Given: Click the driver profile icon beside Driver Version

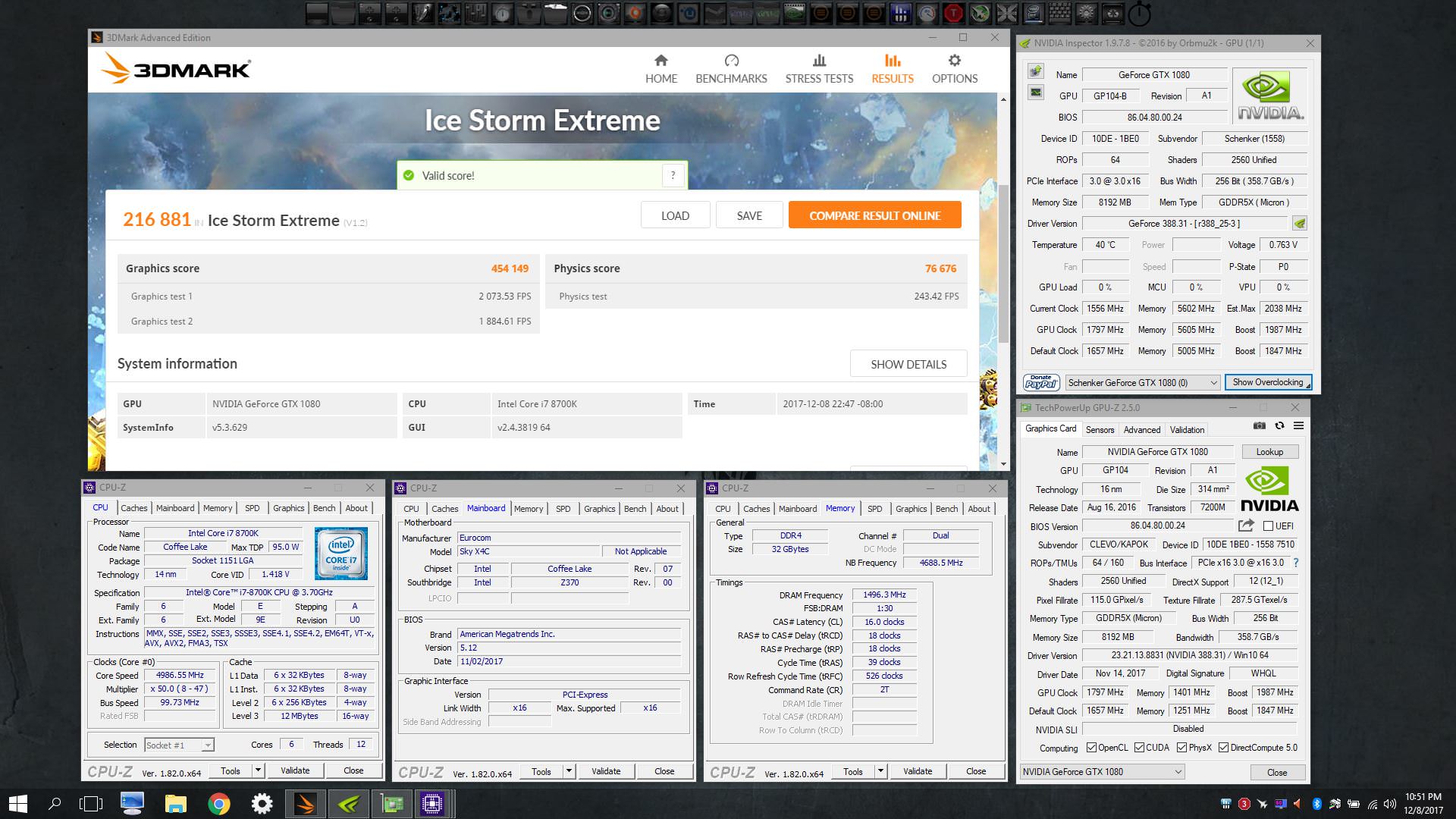Looking at the screenshot, I should click(1300, 224).
